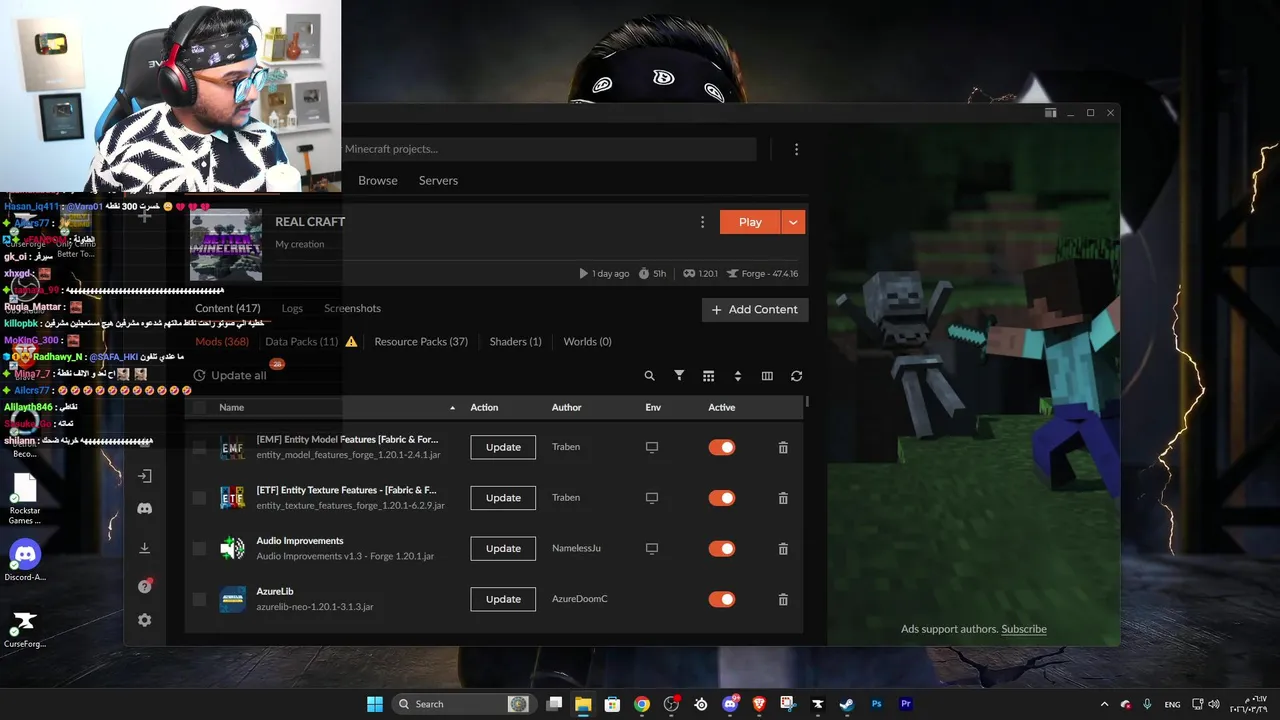Open the three-dot menu beside the search bar

pos(796,149)
